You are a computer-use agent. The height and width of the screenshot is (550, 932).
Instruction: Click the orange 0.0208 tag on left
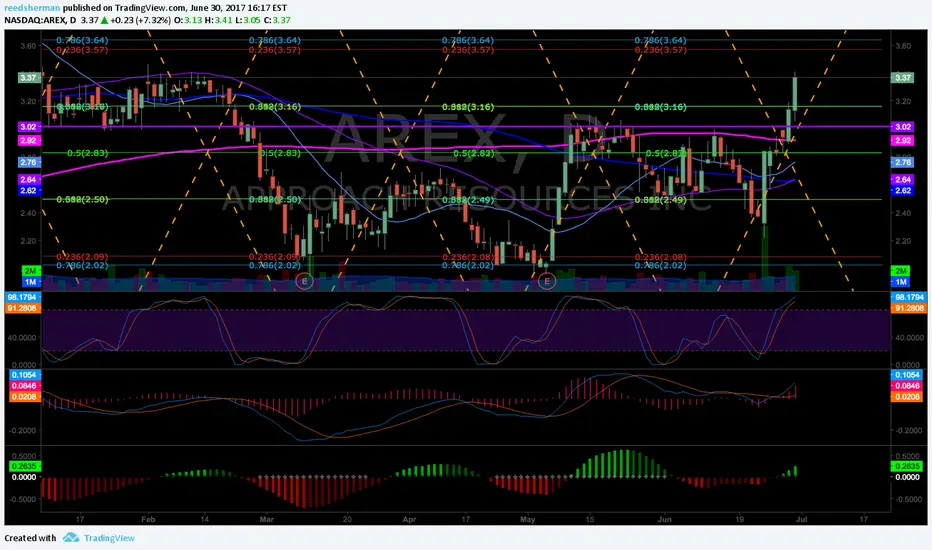(x=24, y=396)
